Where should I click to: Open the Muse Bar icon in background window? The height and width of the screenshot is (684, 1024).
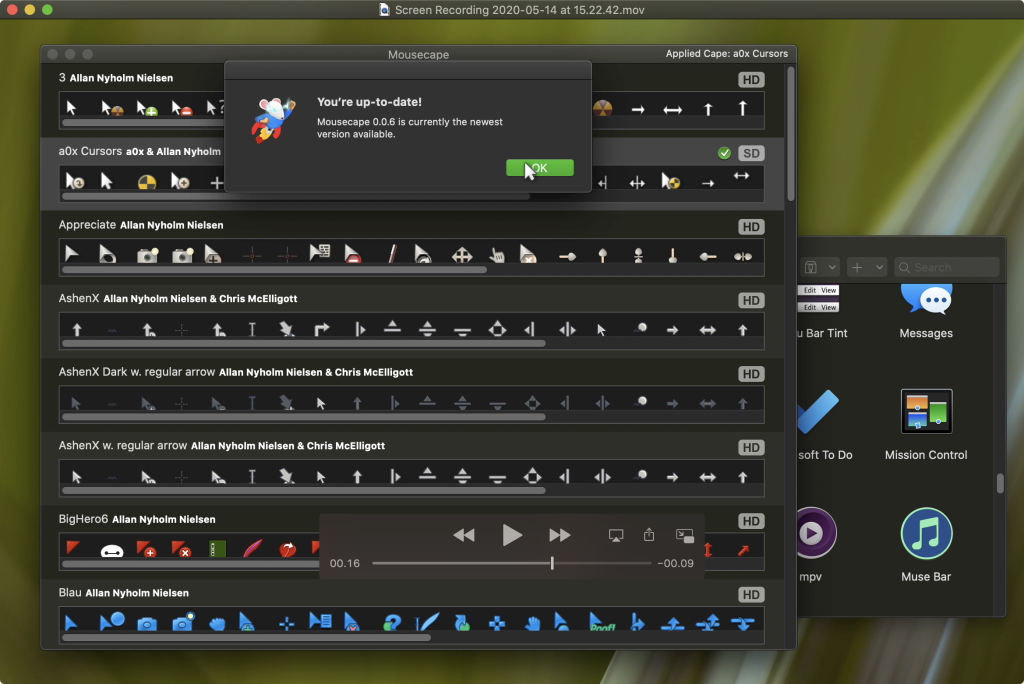click(x=926, y=533)
